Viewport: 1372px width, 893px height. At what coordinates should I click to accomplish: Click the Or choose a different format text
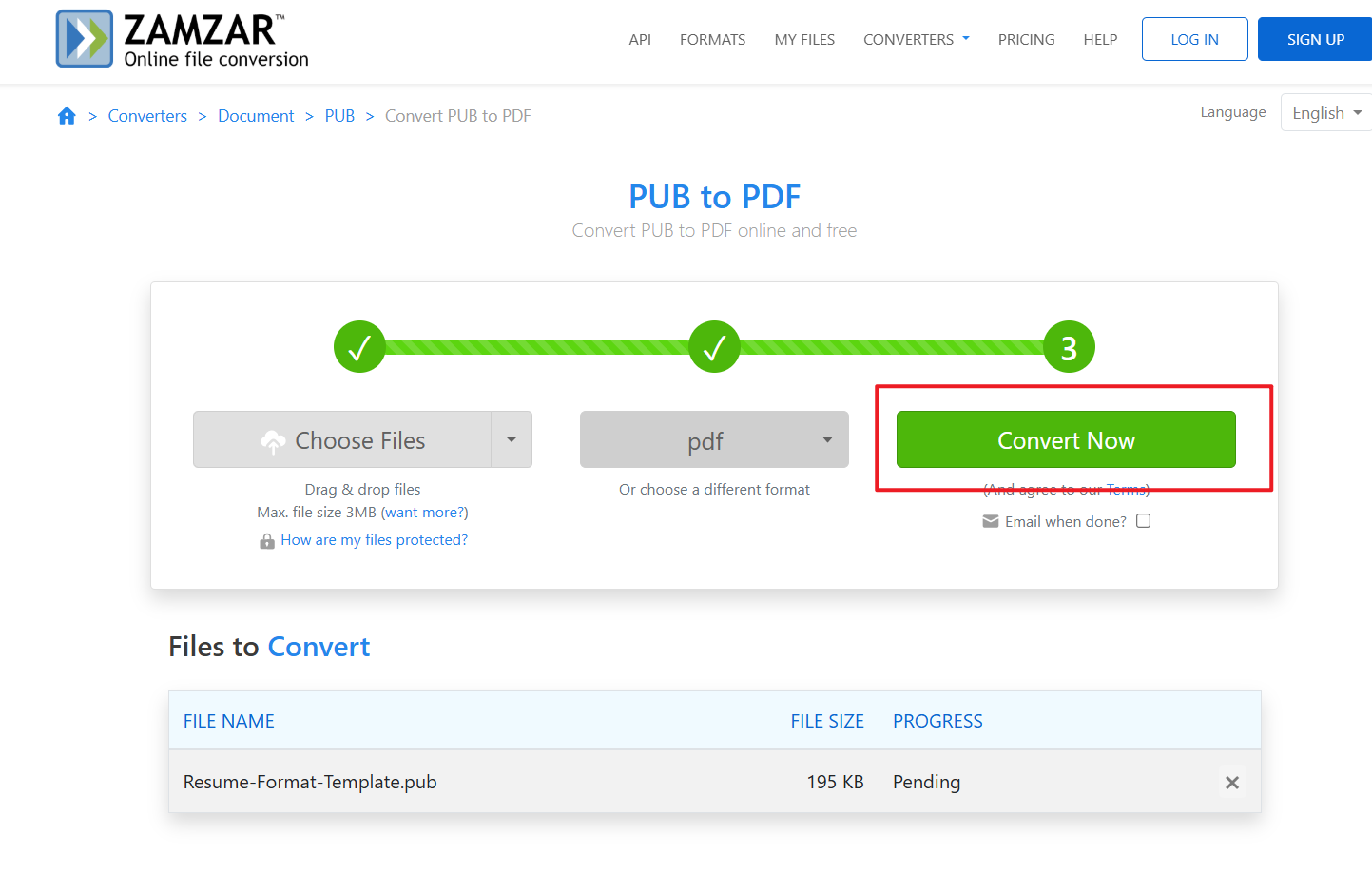pos(714,490)
